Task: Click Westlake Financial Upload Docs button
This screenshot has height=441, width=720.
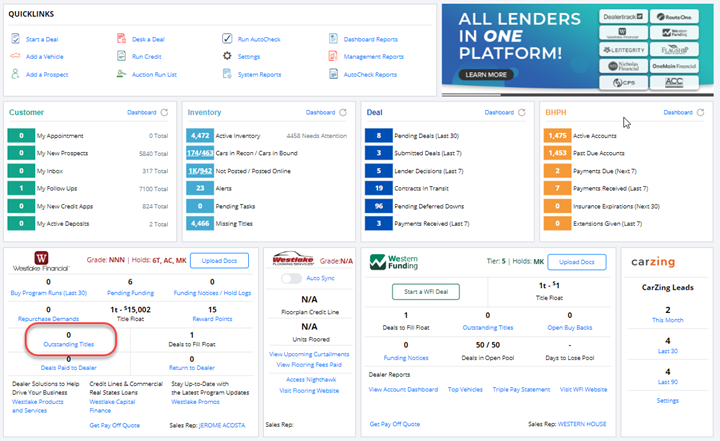Action: (x=219, y=260)
